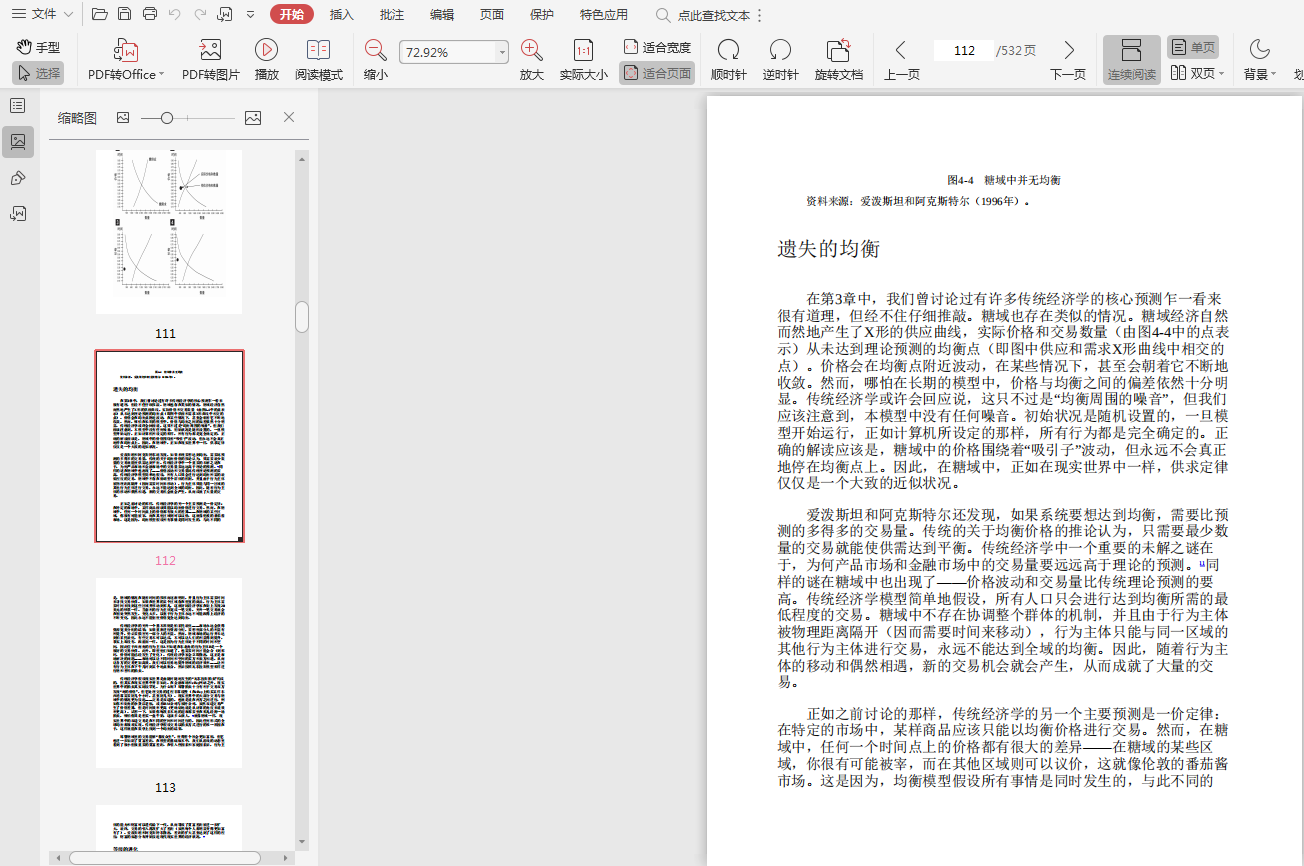Image resolution: width=1304 pixels, height=866 pixels.
Task: Expand the 背景 background dropdown
Action: click(x=1273, y=74)
